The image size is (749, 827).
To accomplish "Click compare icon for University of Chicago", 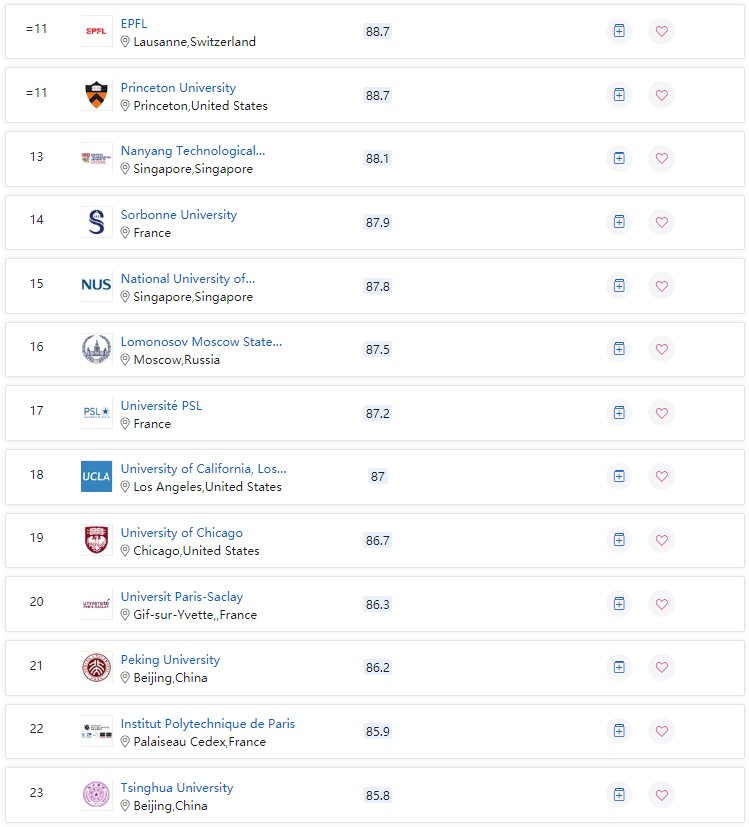I will click(619, 540).
